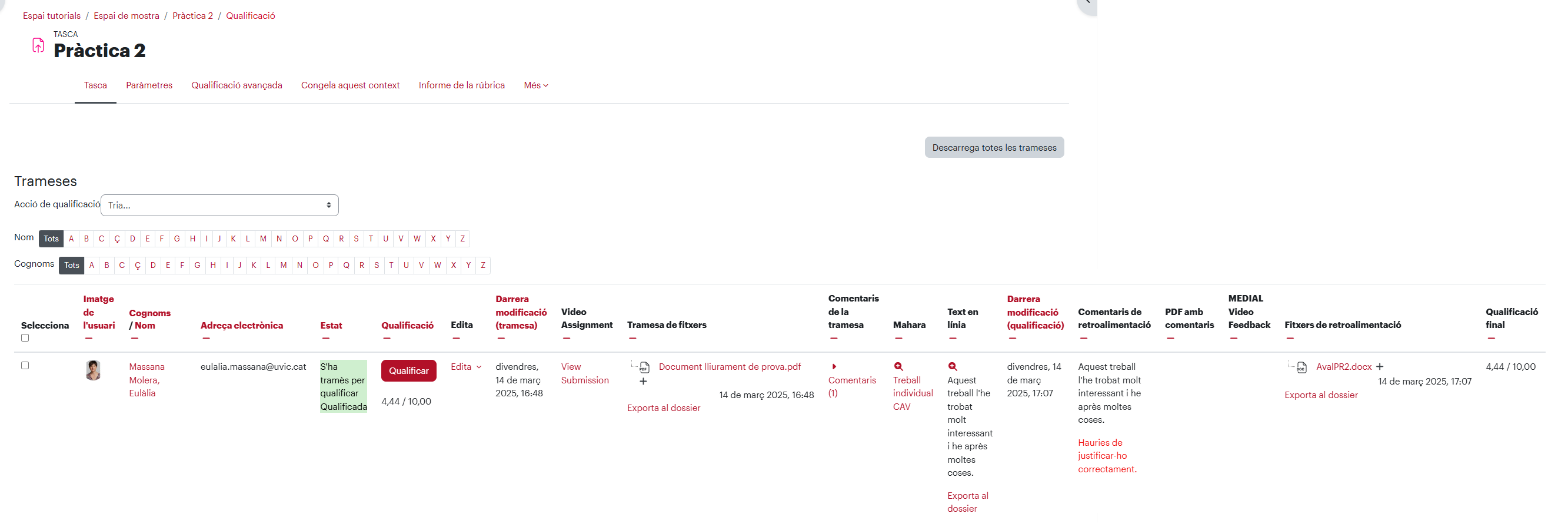Viewport: 1568px width, 530px height.
Task: Sort by Estat column header
Action: (331, 326)
